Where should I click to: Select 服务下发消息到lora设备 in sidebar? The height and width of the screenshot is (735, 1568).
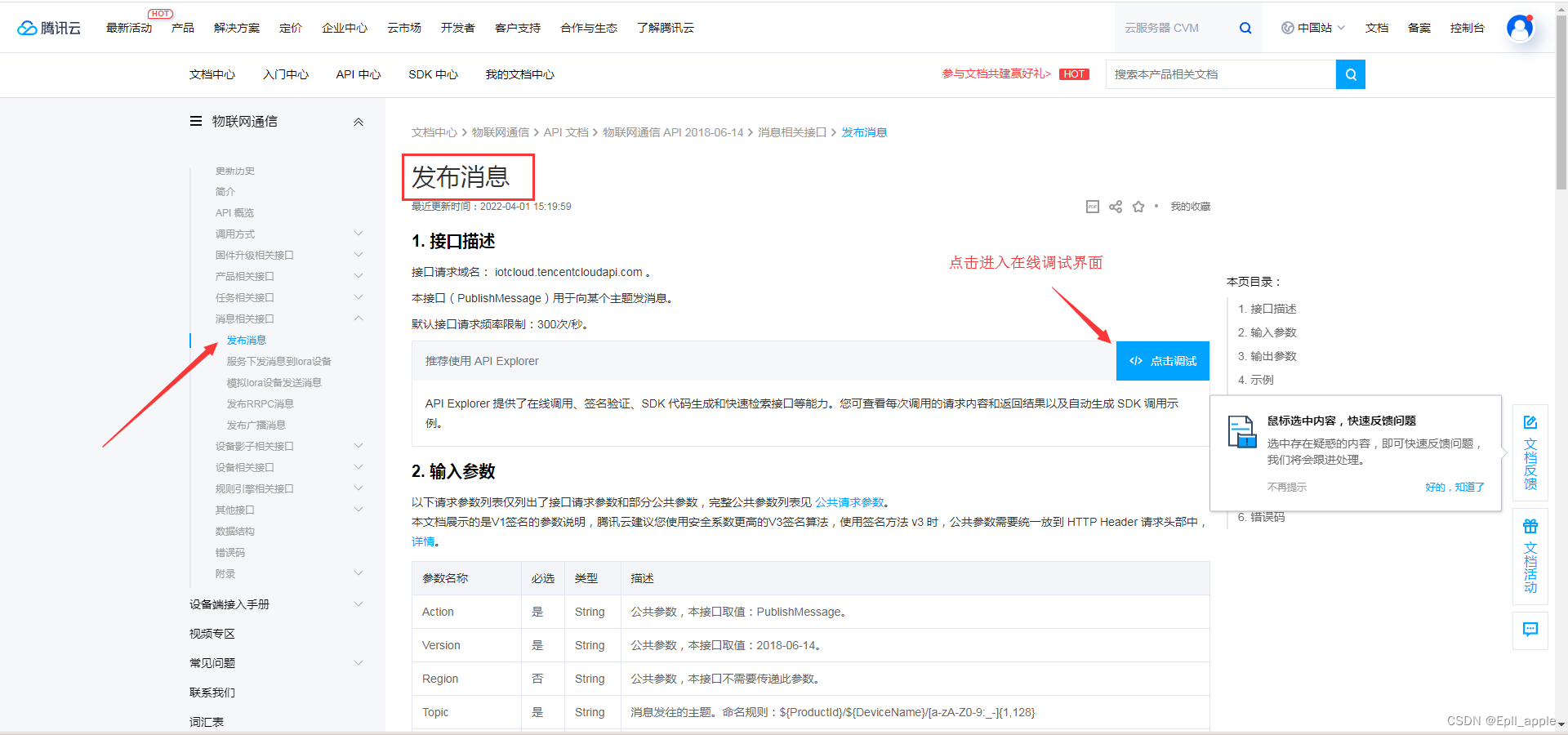click(x=279, y=361)
